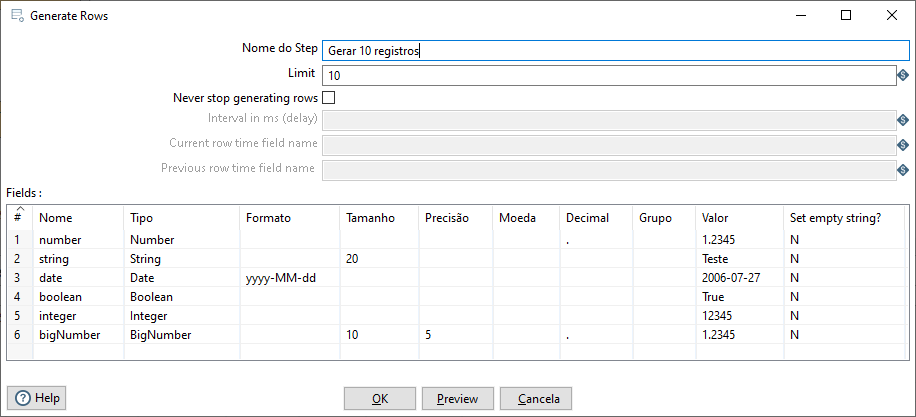This screenshot has width=916, height=417.
Task: Click the Tamanho cell with value 20
Action: coord(379,259)
